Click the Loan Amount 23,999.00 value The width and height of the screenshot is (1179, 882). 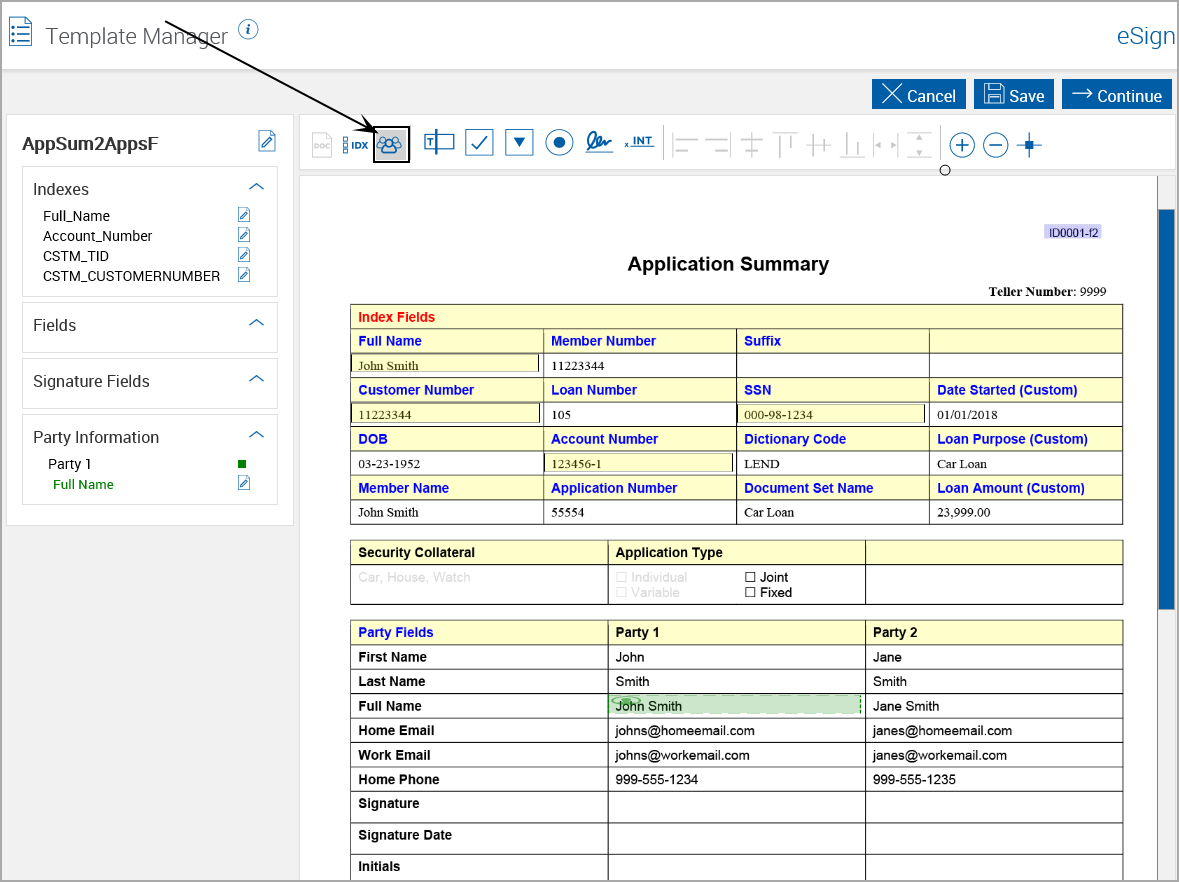tap(963, 512)
